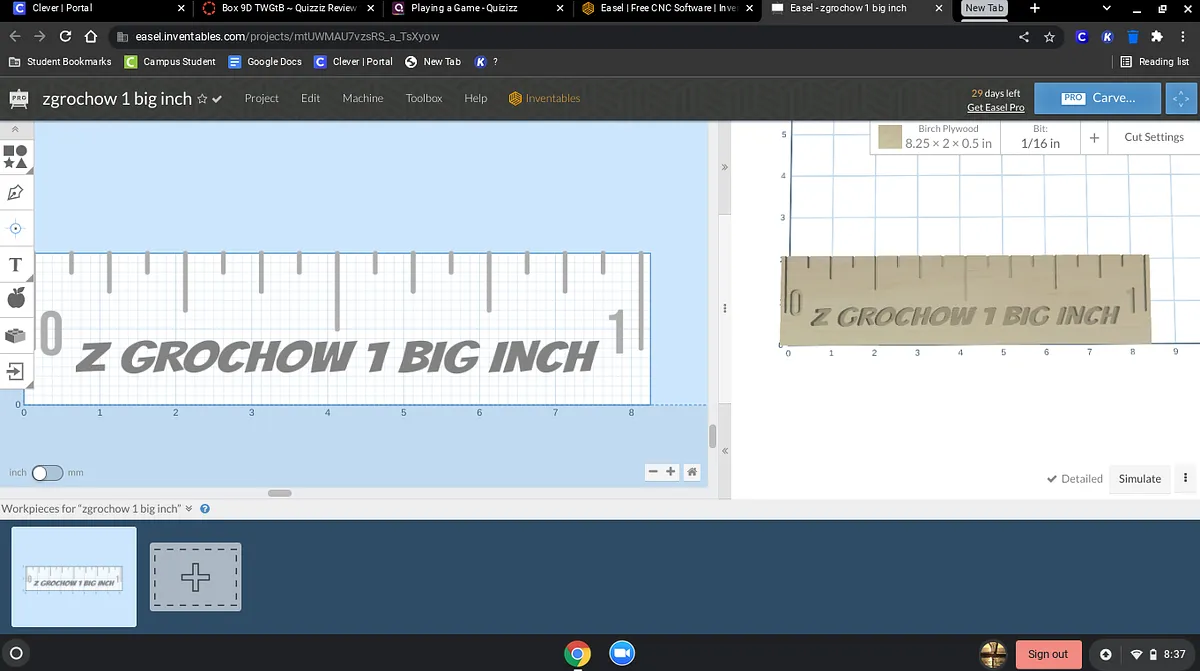Click the jog machine arrows button
The width and height of the screenshot is (1200, 671).
pyautogui.click(x=1181, y=99)
